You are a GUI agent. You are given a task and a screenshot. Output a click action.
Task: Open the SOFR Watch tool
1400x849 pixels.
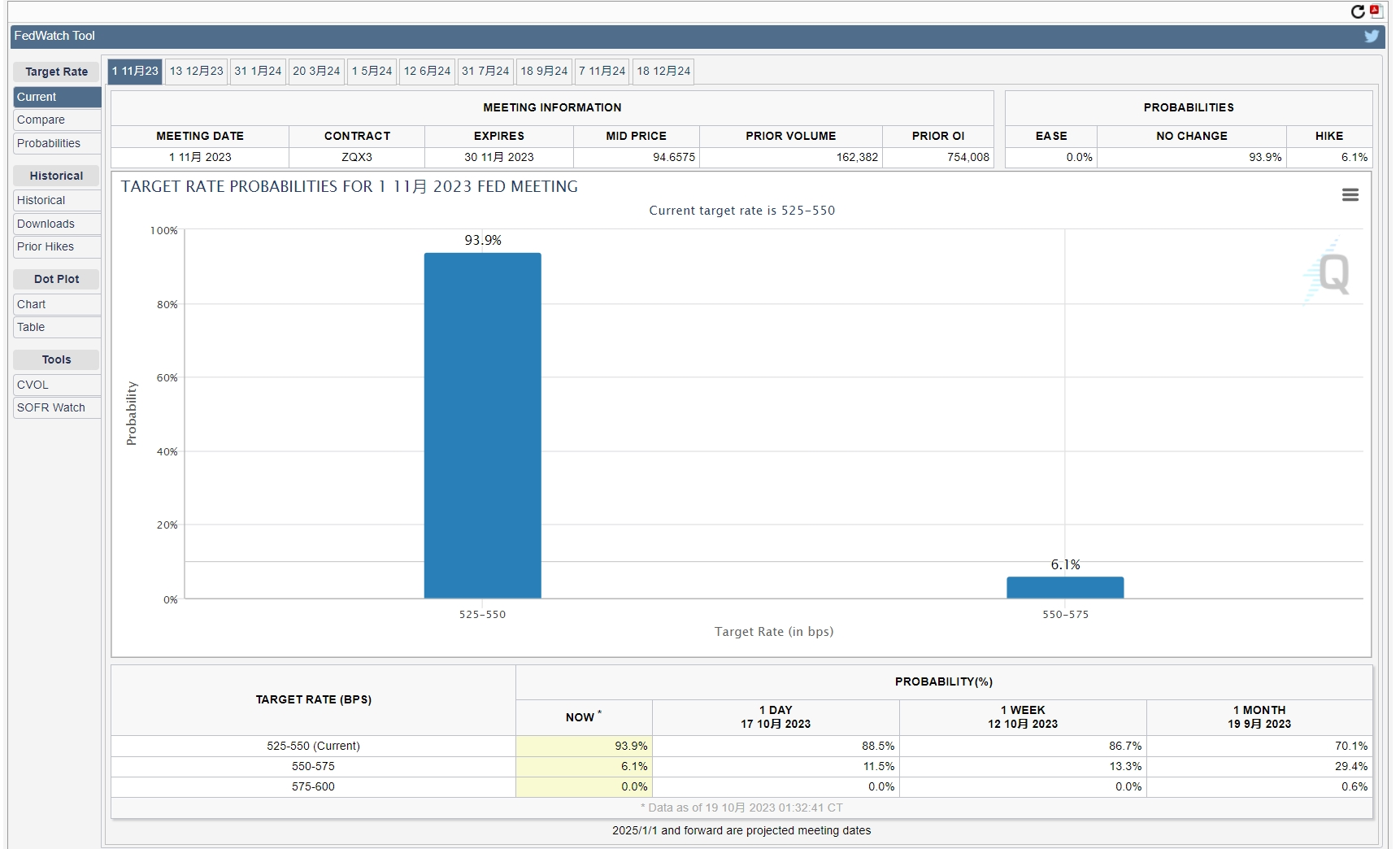tap(57, 407)
